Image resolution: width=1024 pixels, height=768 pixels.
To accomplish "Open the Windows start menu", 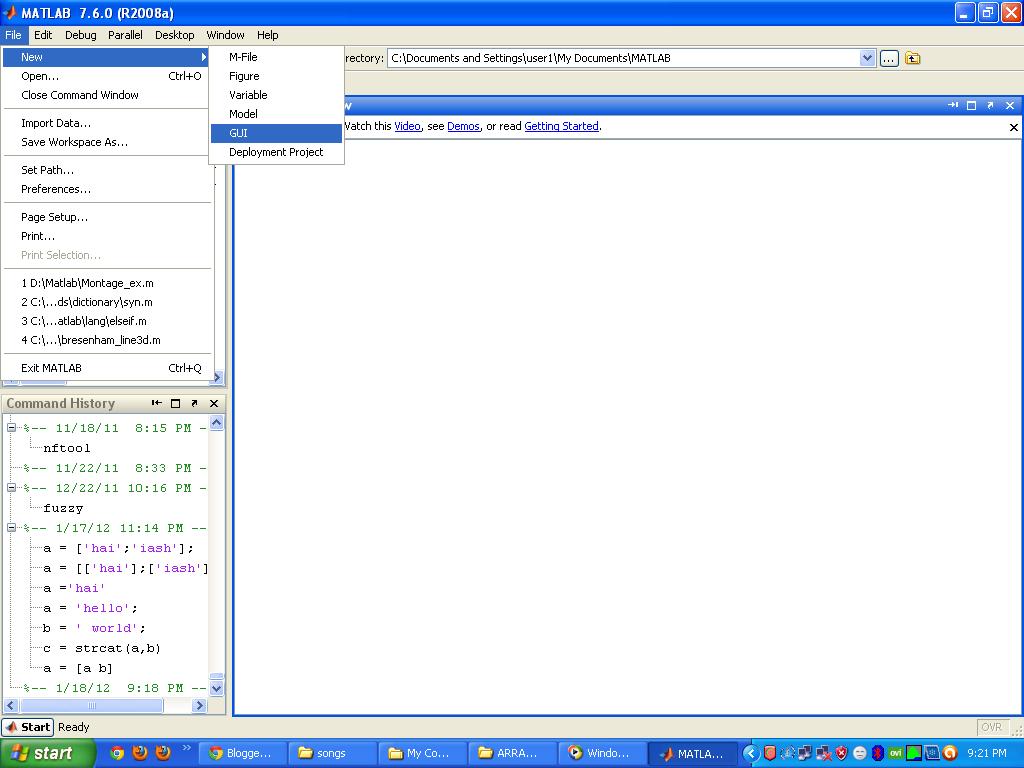I will click(48, 753).
